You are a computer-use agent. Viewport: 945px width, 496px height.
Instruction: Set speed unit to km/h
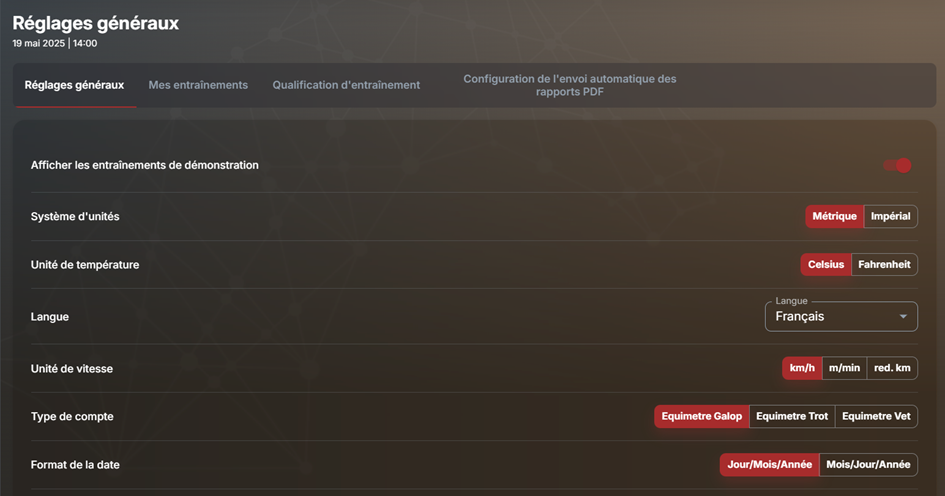[802, 368]
